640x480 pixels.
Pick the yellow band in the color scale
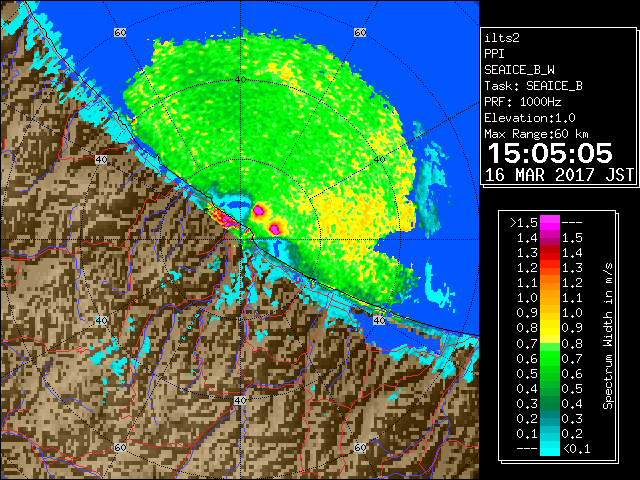(x=550, y=329)
